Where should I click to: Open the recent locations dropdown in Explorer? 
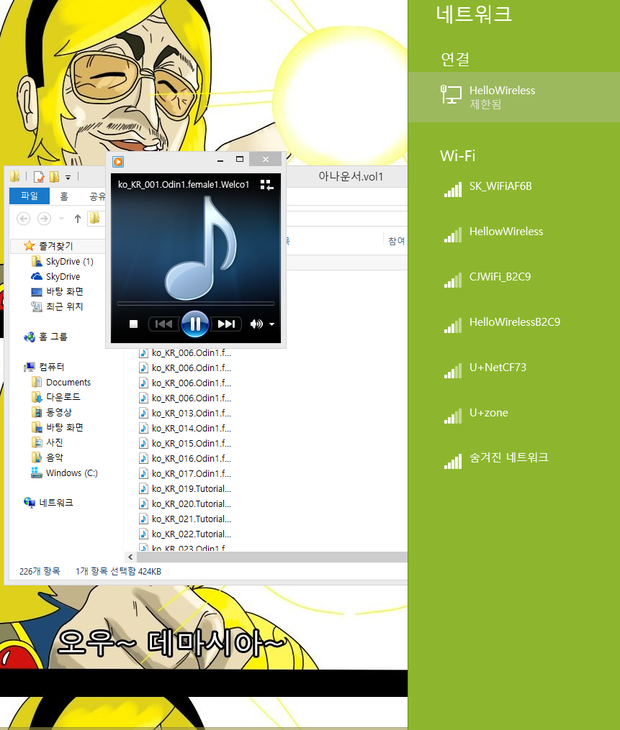tap(61, 218)
